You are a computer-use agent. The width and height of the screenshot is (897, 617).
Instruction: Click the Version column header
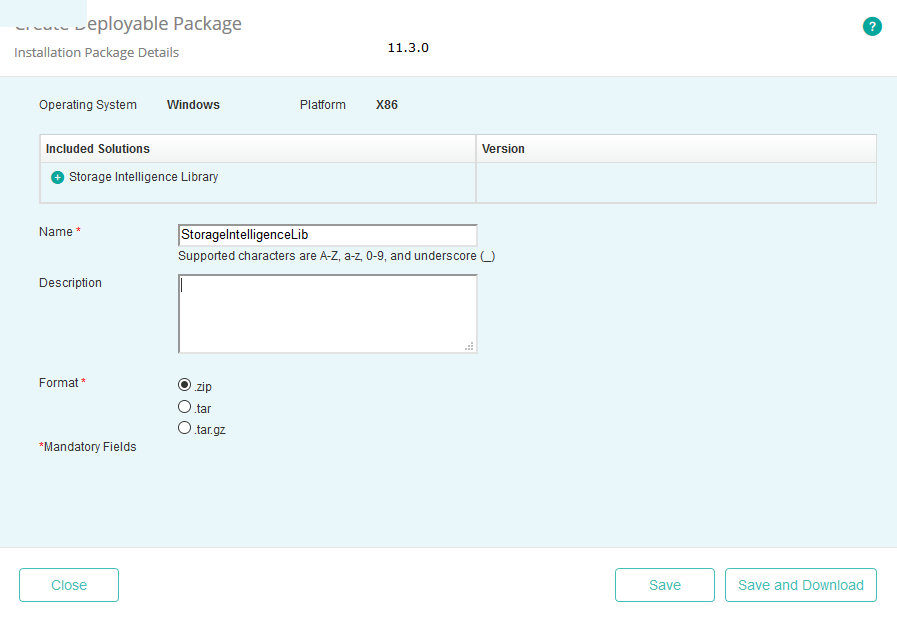point(503,148)
